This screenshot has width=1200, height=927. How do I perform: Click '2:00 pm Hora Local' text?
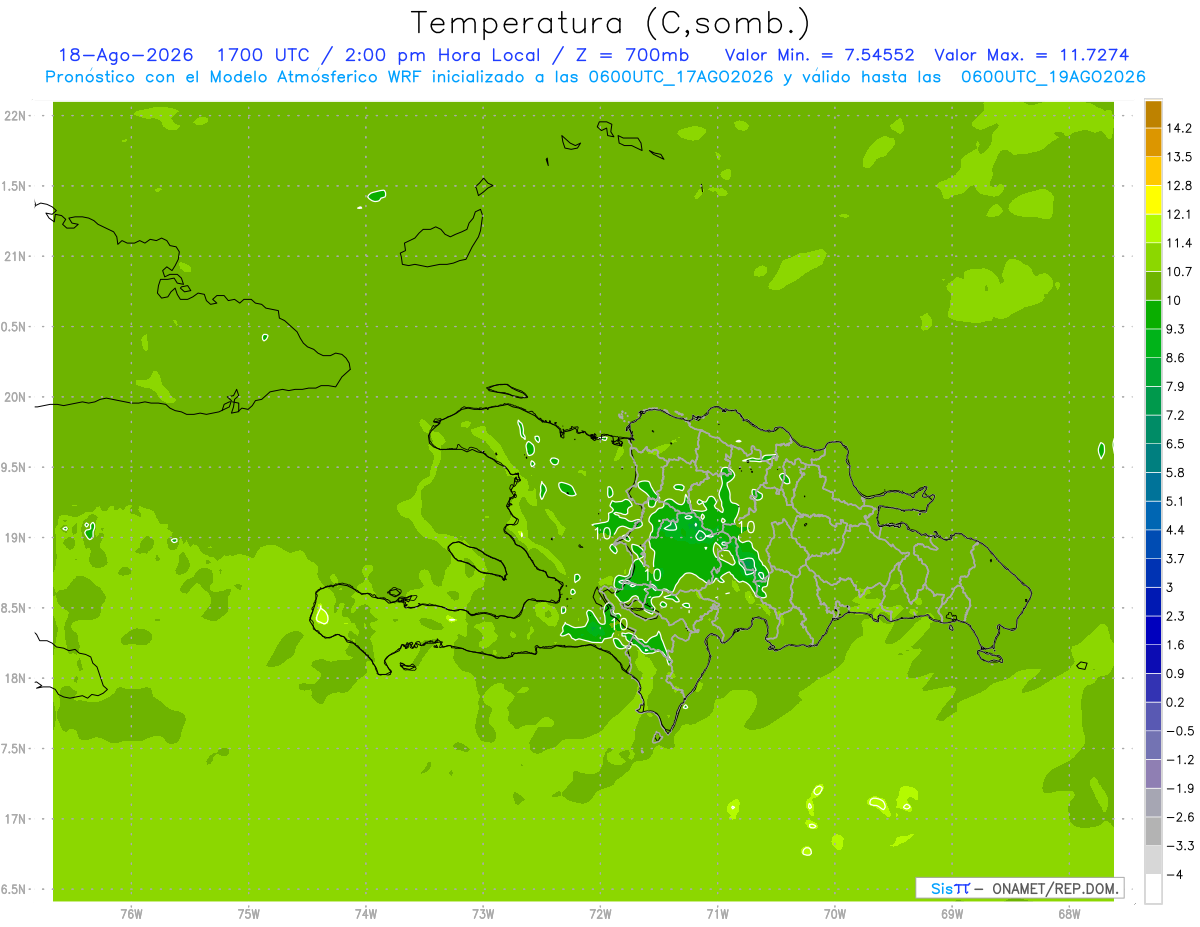click(441, 55)
